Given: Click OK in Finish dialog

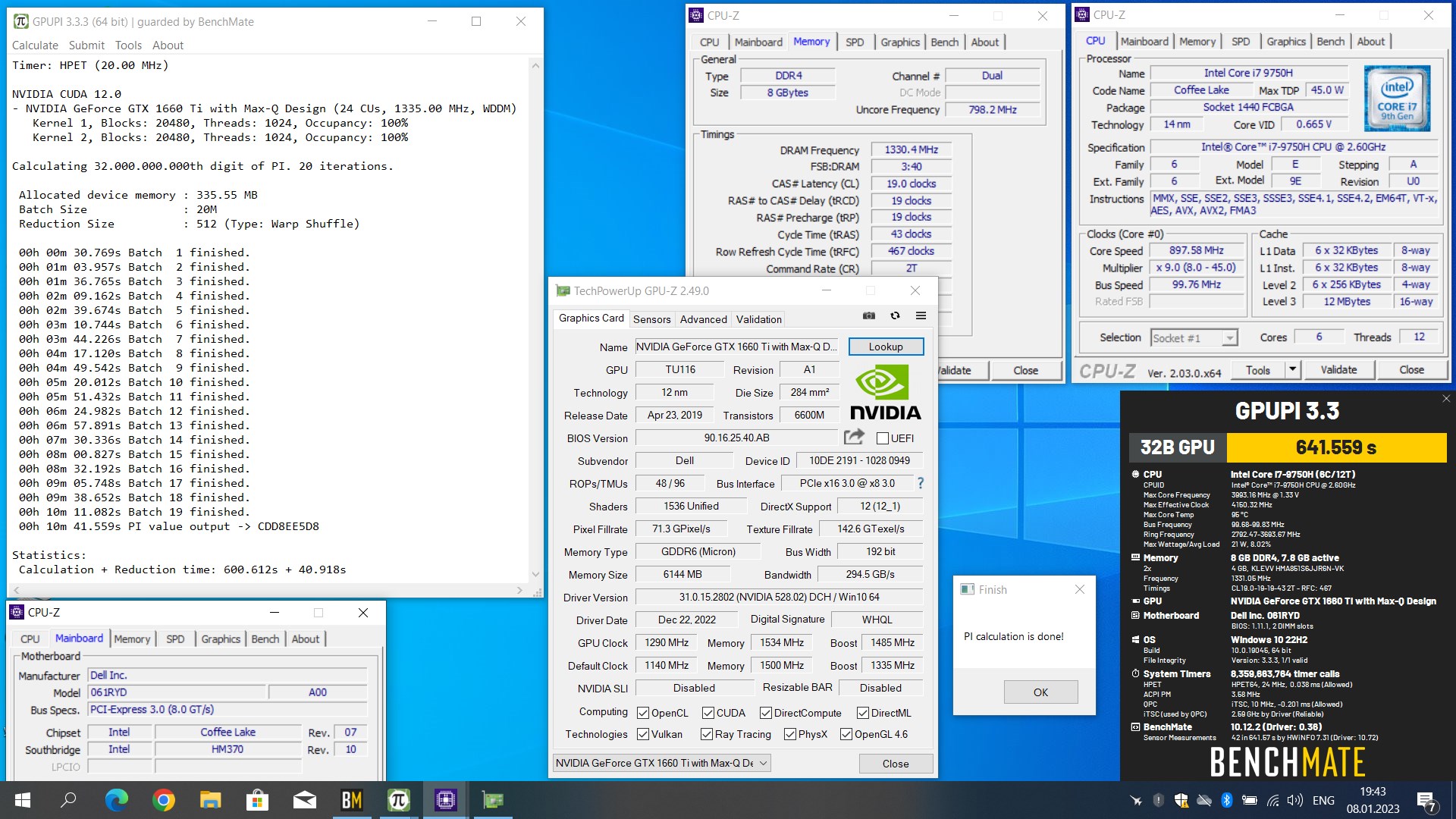Looking at the screenshot, I should click(x=1040, y=692).
